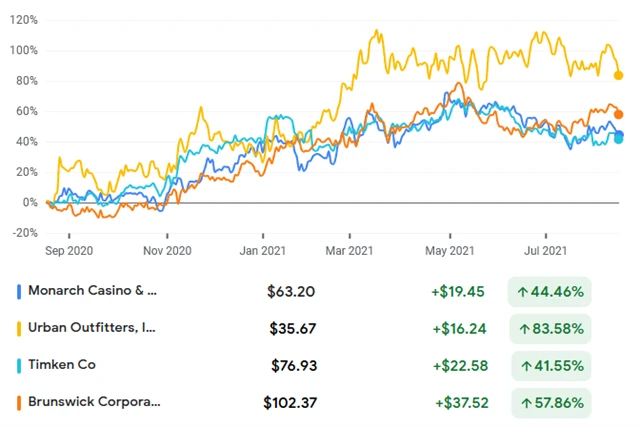Click the up arrow in the 41.55% badge
This screenshot has width=640, height=425.
(x=526, y=366)
